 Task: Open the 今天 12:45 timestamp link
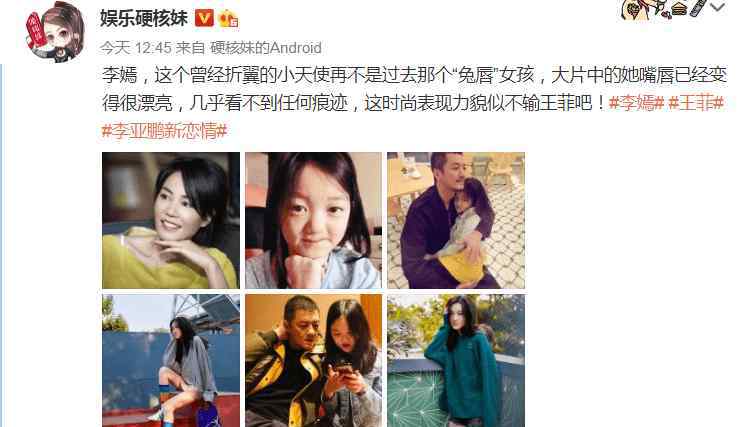(x=136, y=48)
